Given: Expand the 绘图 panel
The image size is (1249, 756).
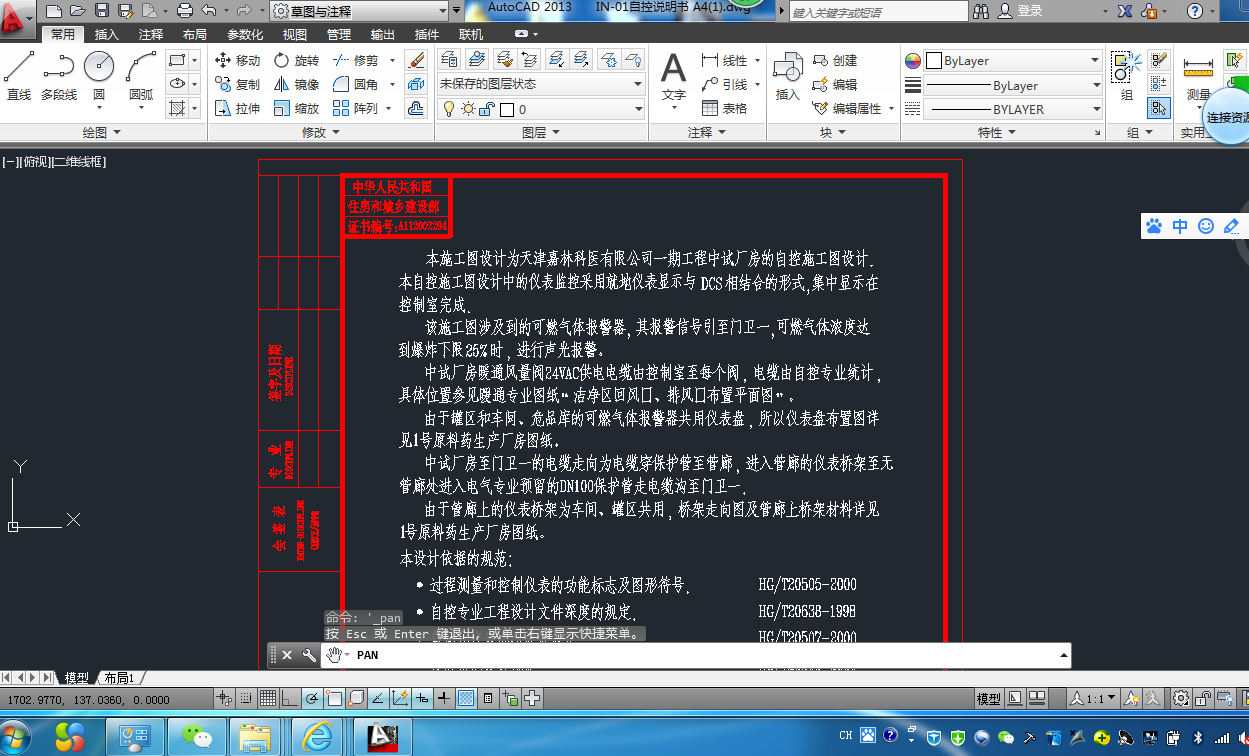Looking at the screenshot, I should [x=101, y=132].
